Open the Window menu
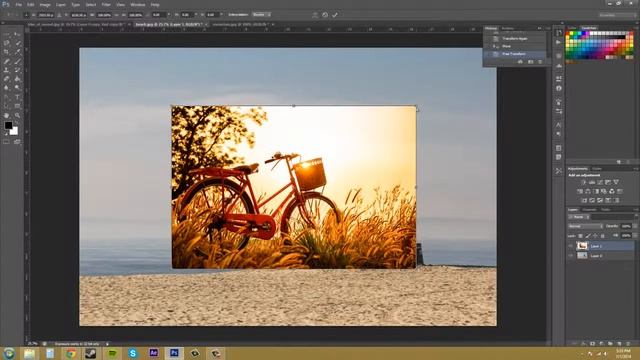 138,4
